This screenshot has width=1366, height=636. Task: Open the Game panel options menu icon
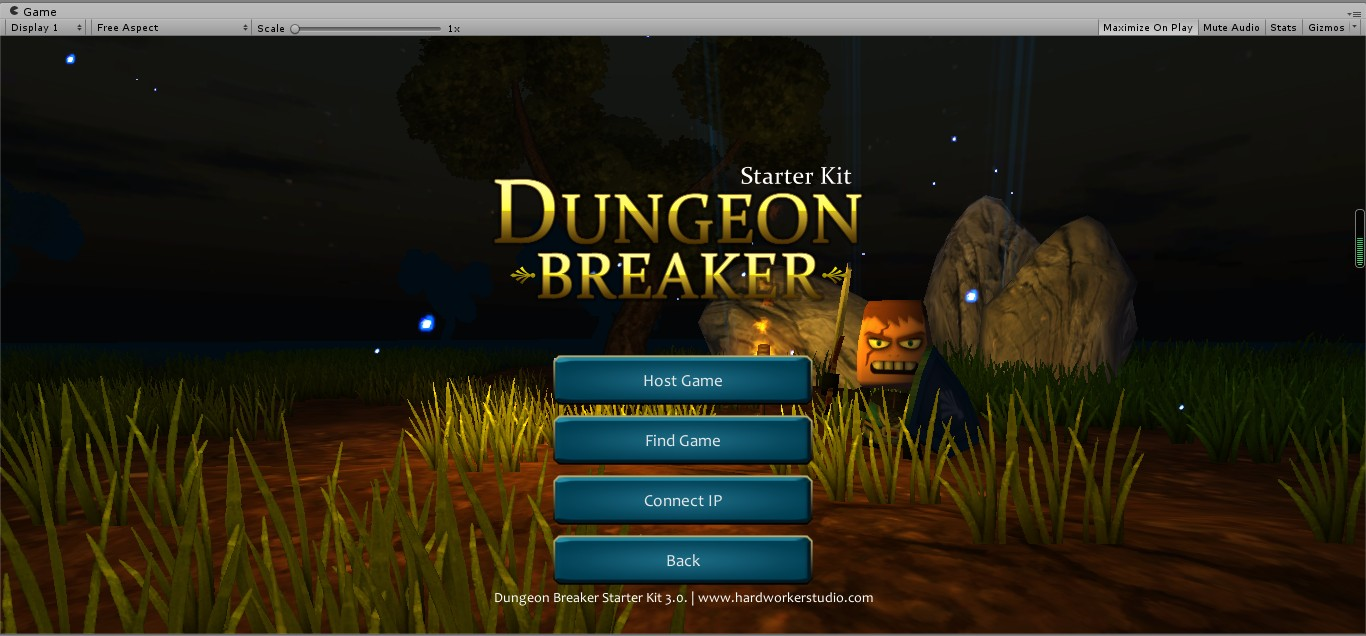(x=1355, y=12)
